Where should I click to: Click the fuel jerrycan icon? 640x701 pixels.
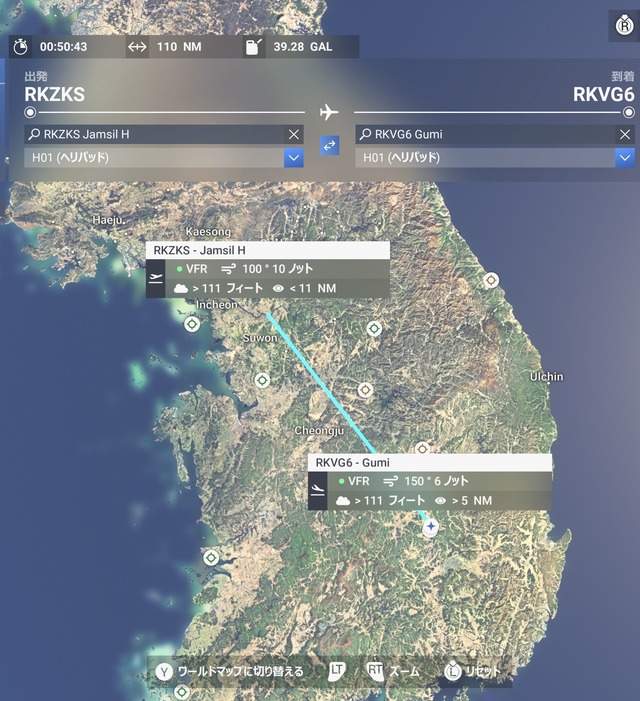253,46
